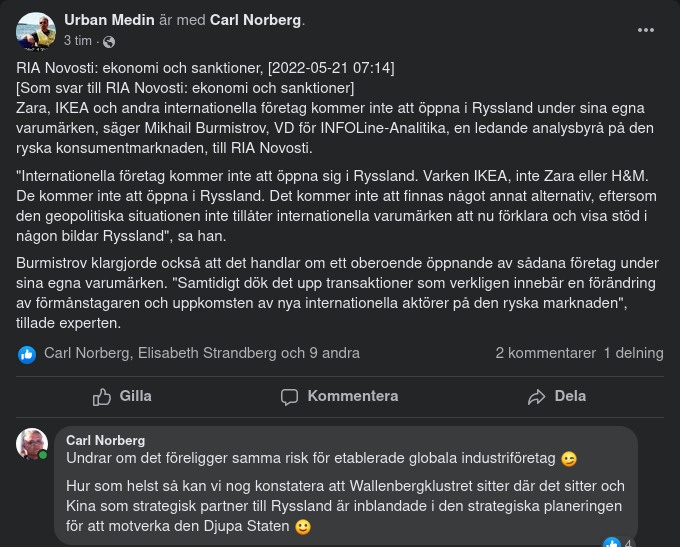Open the three-dot post options menu

point(646,30)
